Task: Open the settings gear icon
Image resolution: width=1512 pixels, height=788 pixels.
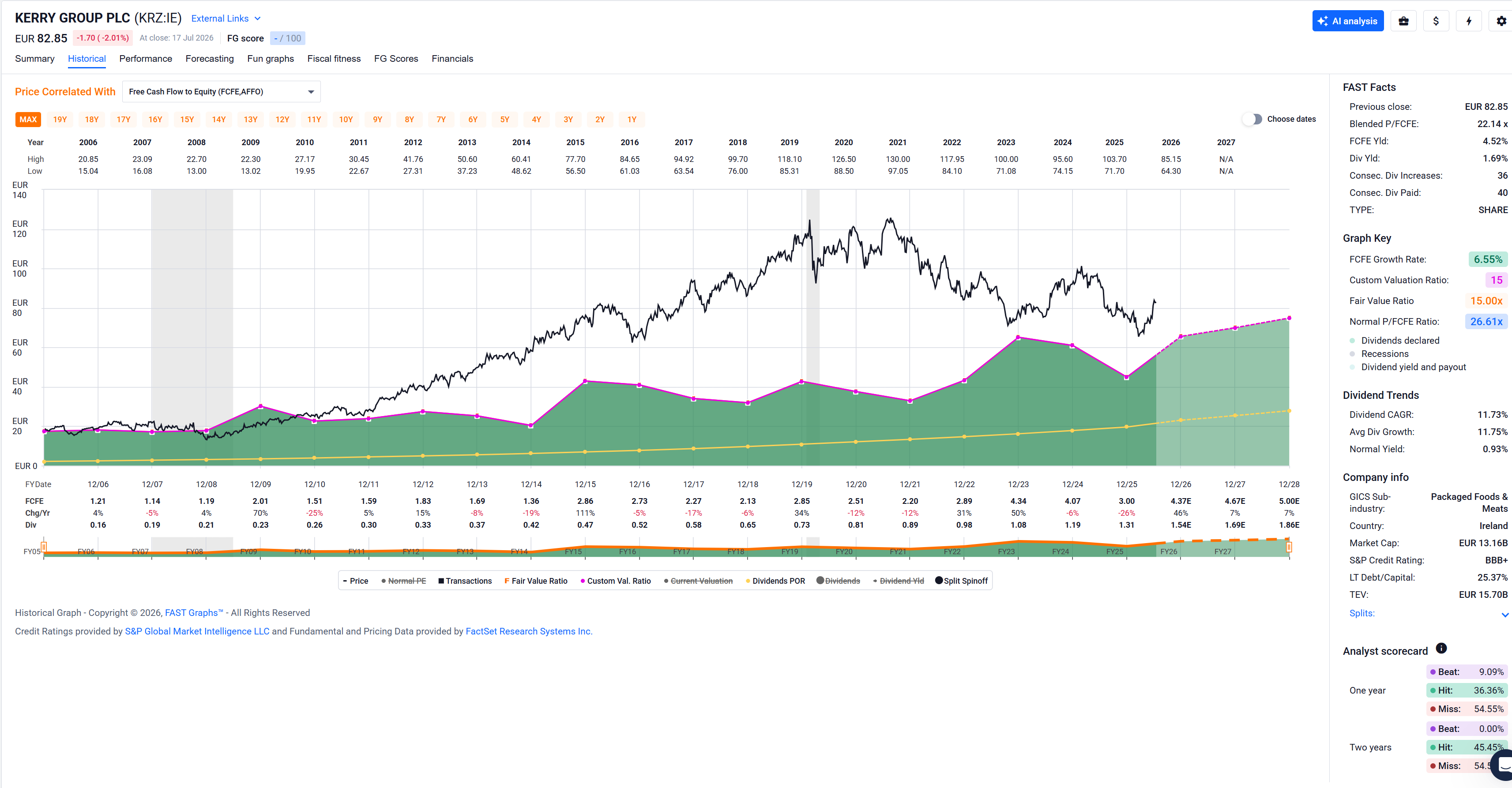Action: tap(1500, 21)
